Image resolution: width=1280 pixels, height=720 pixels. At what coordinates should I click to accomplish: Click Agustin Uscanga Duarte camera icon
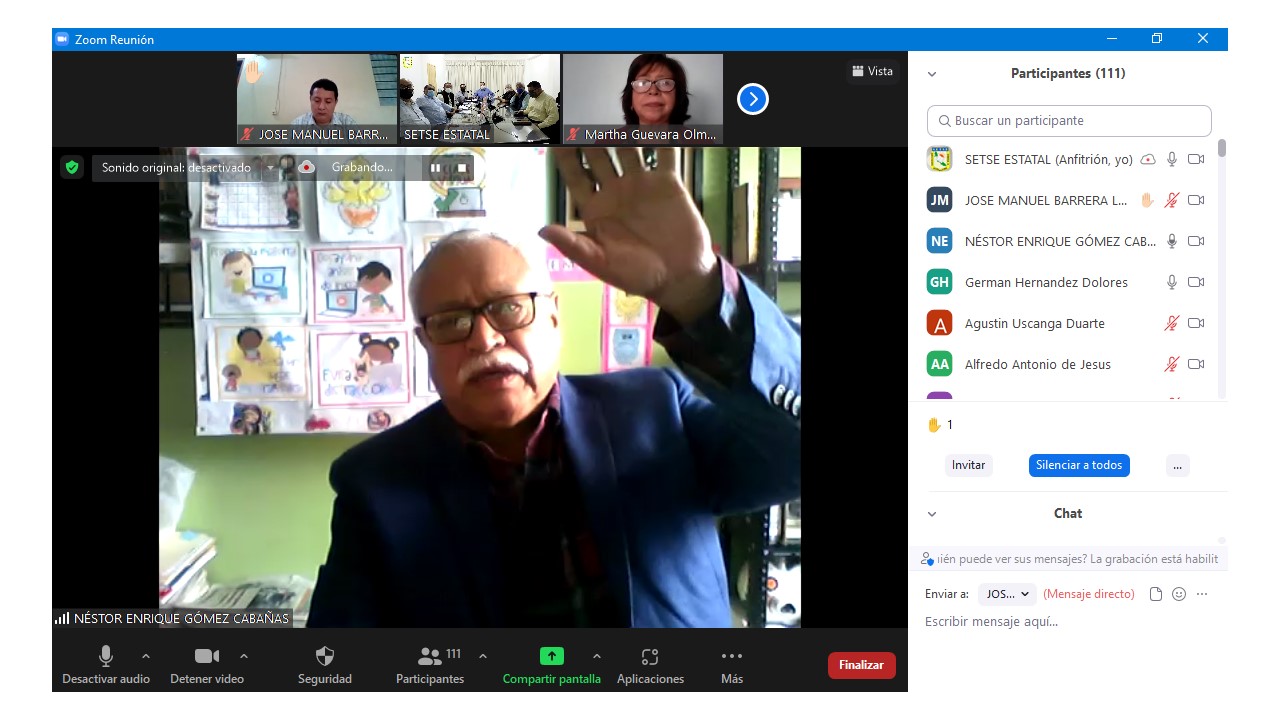[1196, 323]
